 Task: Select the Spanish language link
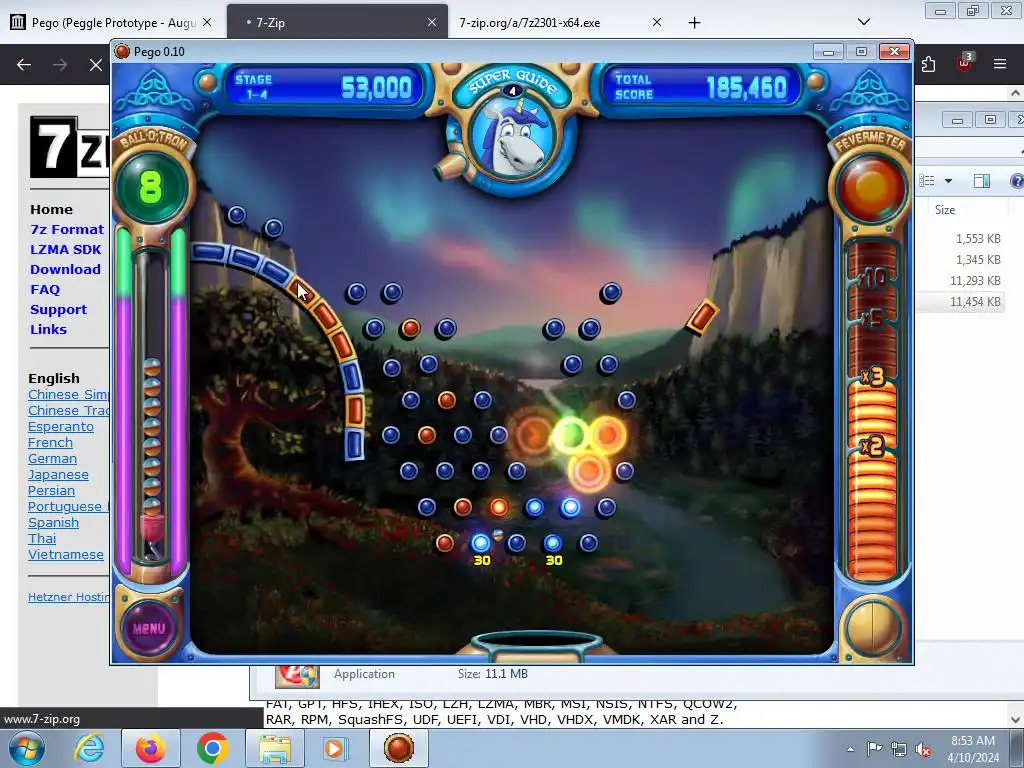point(53,523)
